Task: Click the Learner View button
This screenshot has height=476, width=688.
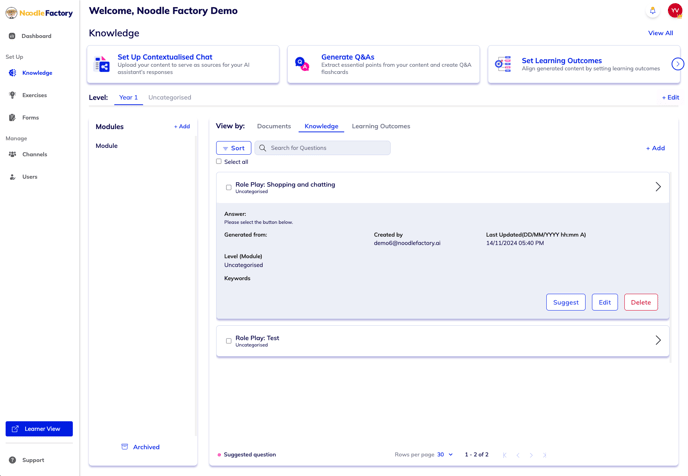Action: coord(39,429)
